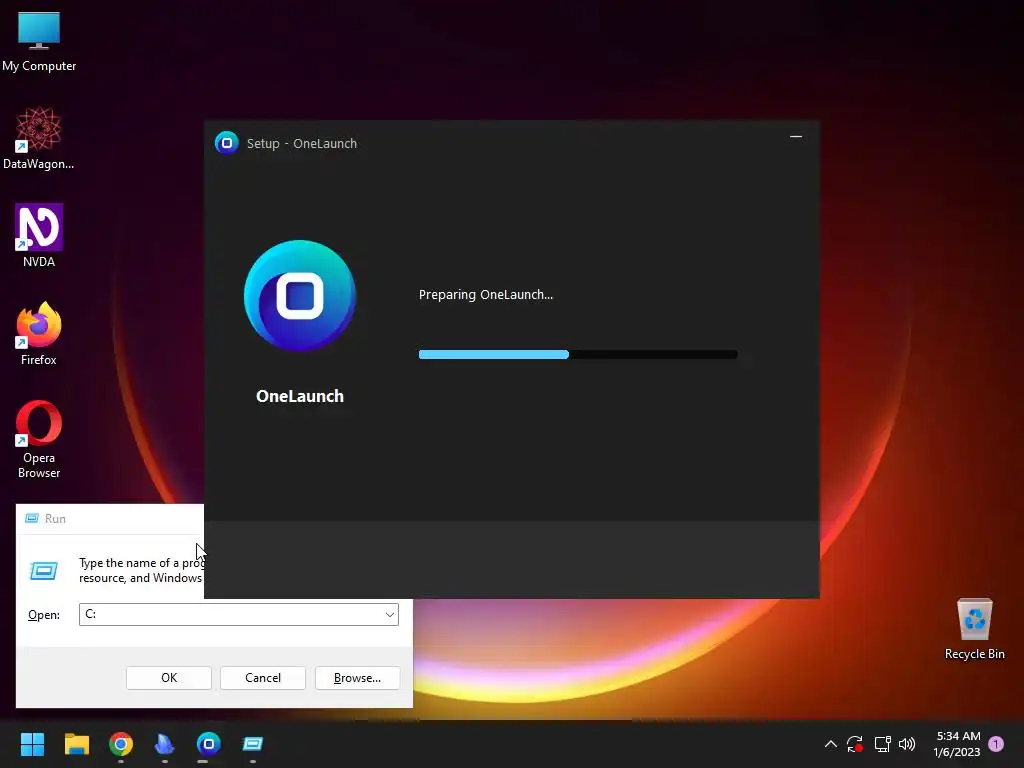
Task: Click the 'Preparing OneLaunch...' status text
Action: (486, 295)
